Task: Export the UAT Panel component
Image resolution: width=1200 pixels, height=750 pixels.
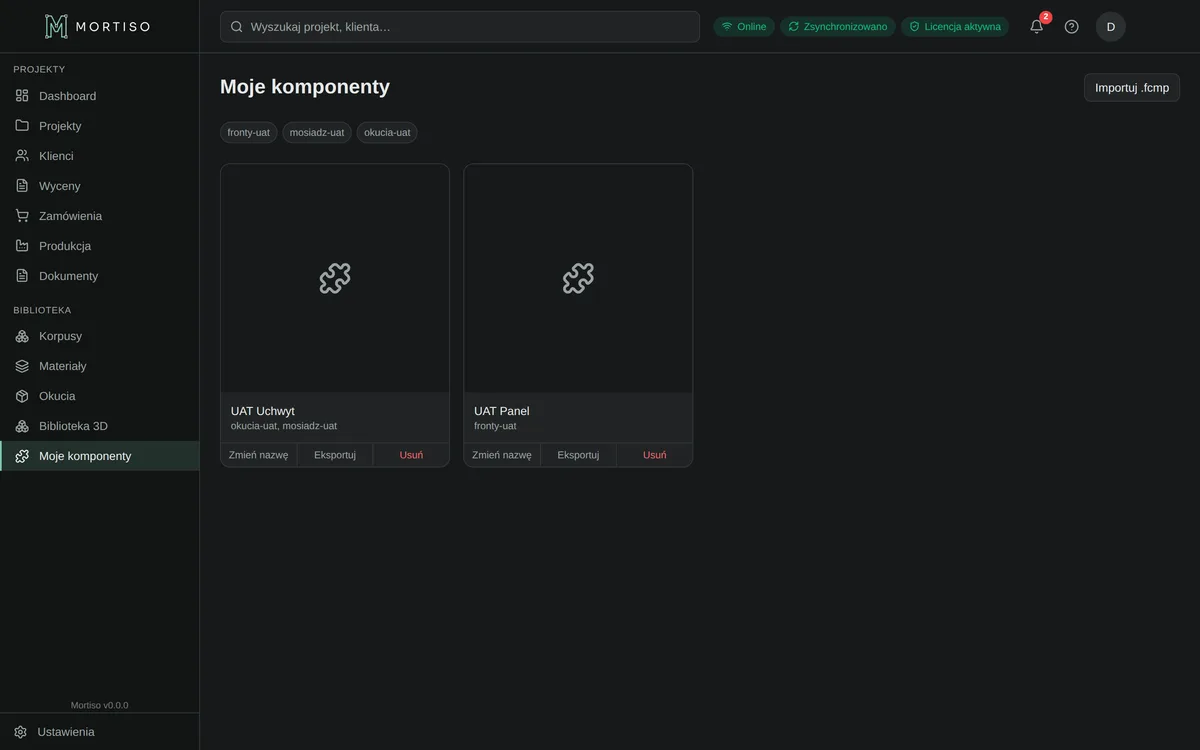Action: [578, 455]
